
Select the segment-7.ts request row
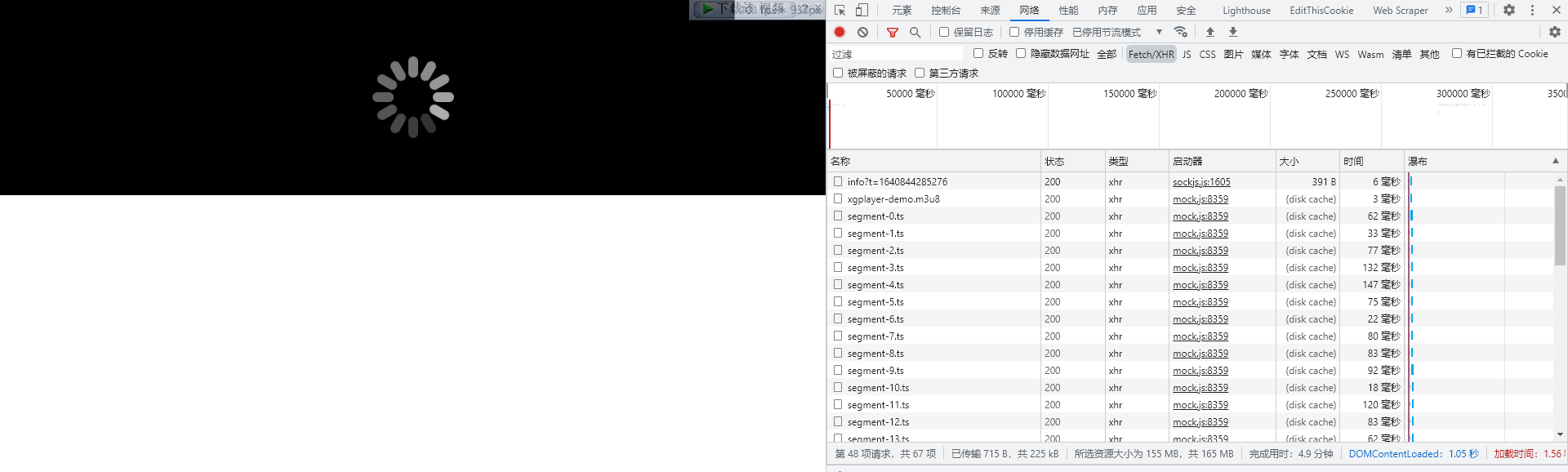click(x=1191, y=336)
